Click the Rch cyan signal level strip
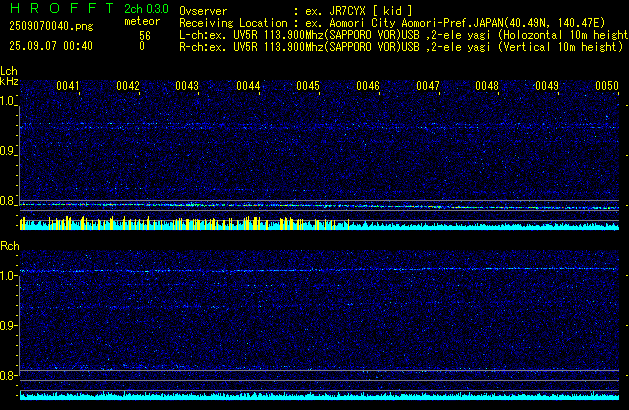The height and width of the screenshot is (410, 629). point(319,396)
